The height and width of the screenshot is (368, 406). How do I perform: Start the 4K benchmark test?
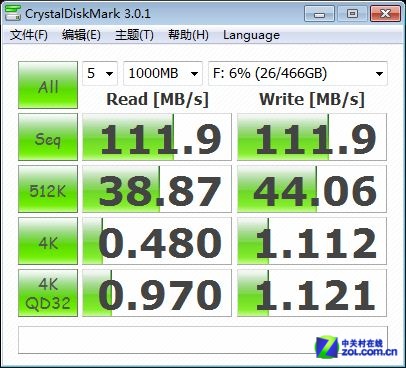point(48,241)
